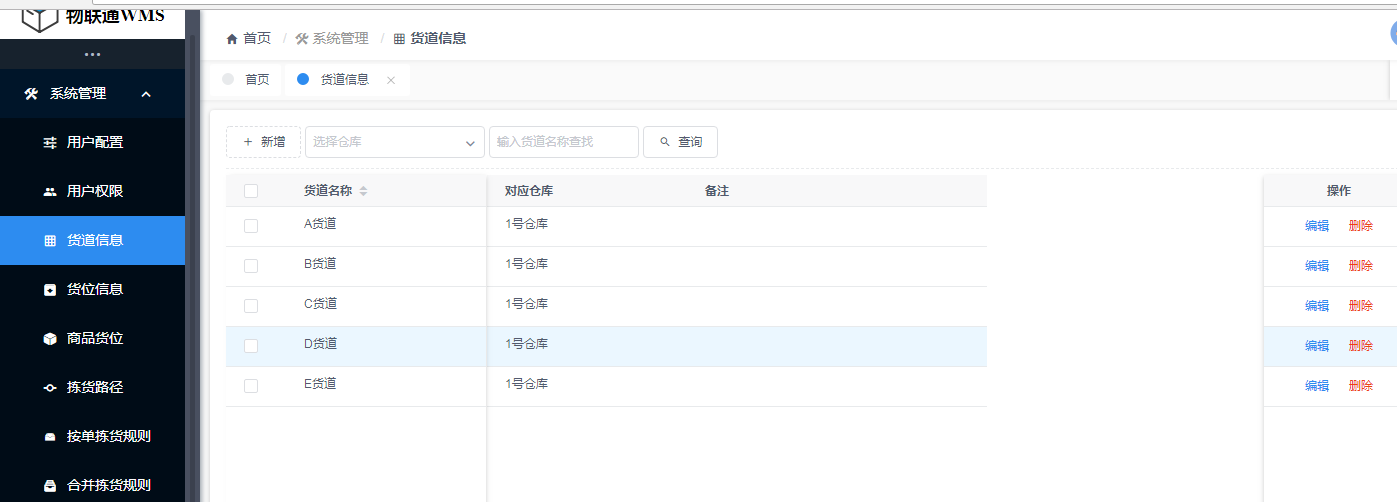Image resolution: width=1397 pixels, height=502 pixels.
Task: Click the 系统管理 breadcrumb text
Action: [341, 38]
